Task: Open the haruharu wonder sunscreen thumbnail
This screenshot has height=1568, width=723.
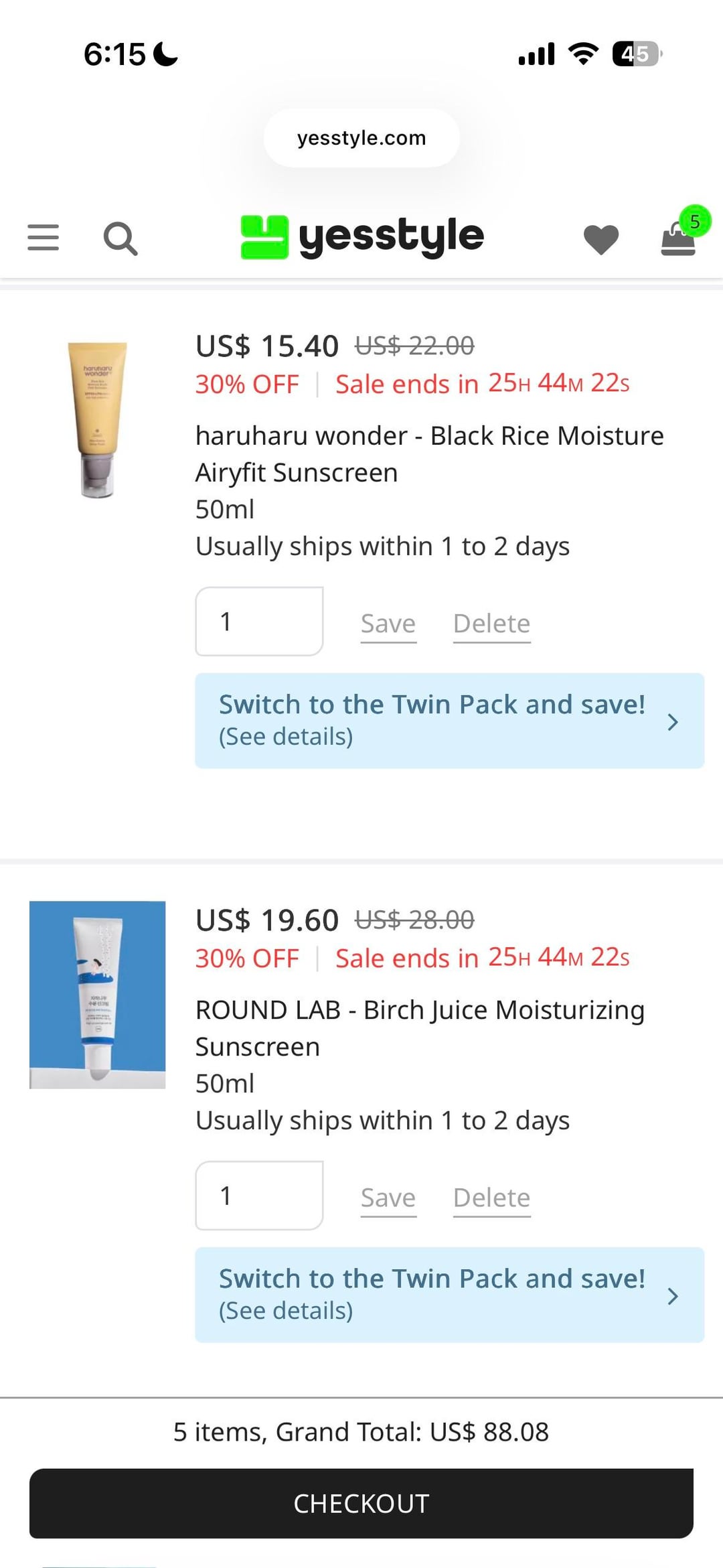Action: tap(98, 420)
